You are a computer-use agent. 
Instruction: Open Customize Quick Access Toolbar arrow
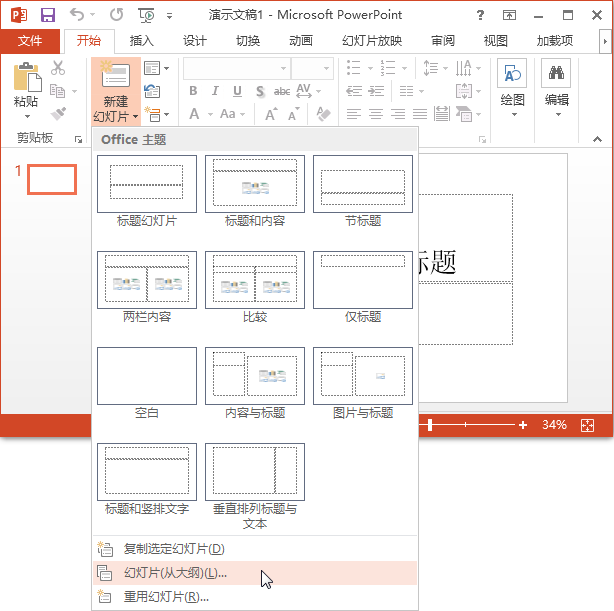tap(170, 16)
